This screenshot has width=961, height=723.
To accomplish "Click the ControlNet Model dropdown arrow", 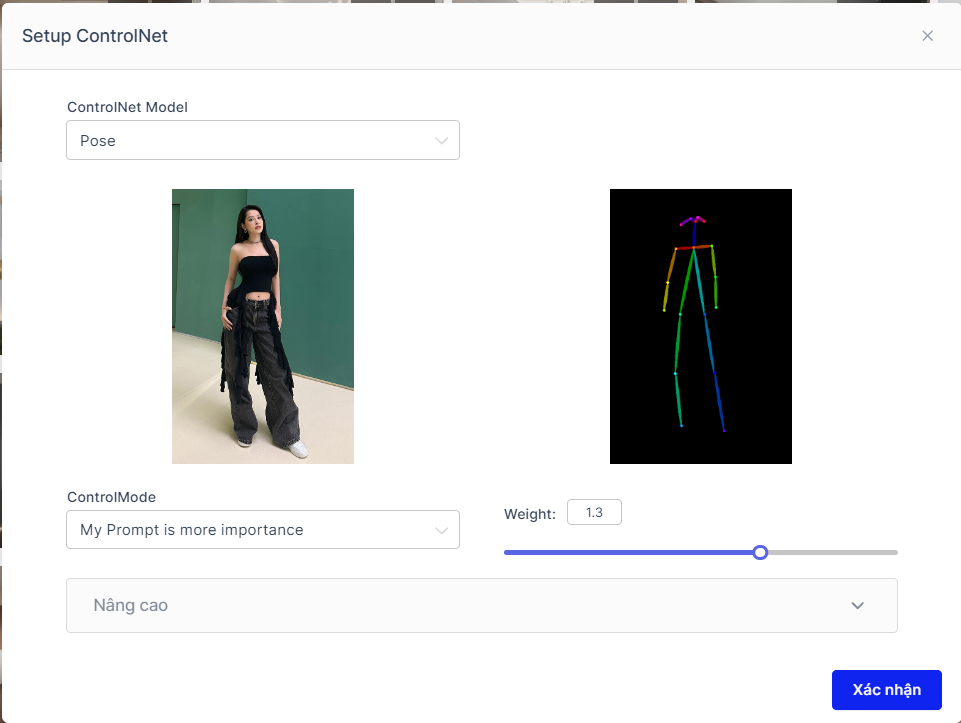I will (442, 140).
